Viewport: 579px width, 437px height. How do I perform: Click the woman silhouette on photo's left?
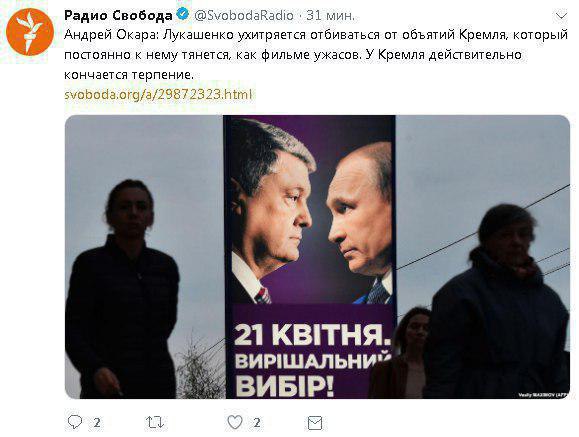[x=122, y=288]
